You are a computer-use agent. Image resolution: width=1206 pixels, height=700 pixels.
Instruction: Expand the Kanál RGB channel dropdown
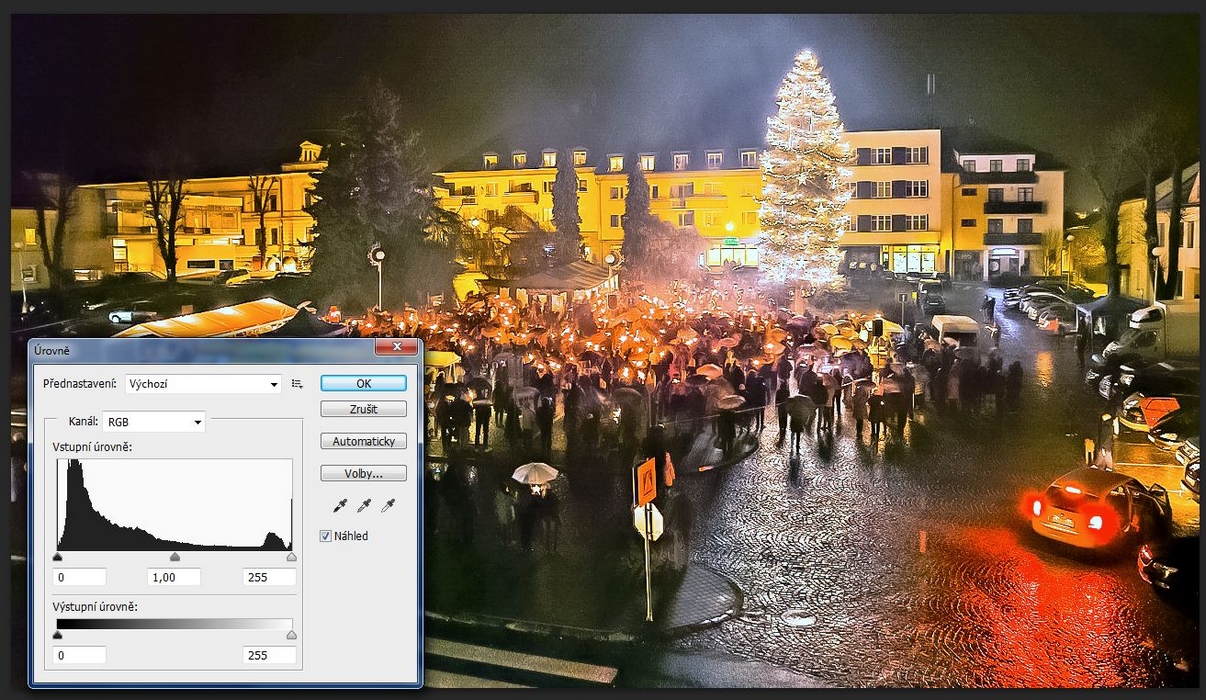tap(153, 422)
